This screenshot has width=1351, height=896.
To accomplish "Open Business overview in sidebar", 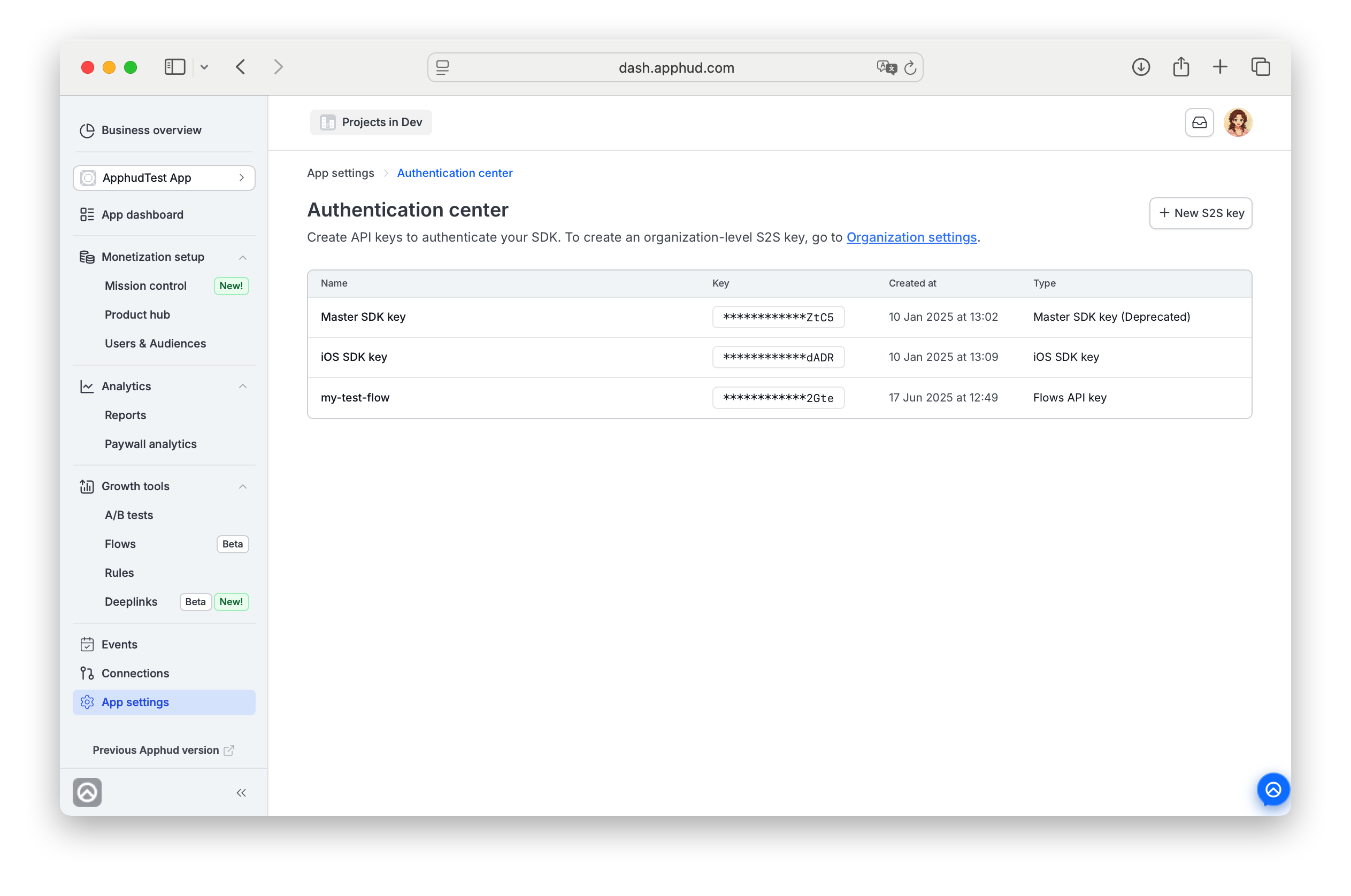I will click(151, 130).
